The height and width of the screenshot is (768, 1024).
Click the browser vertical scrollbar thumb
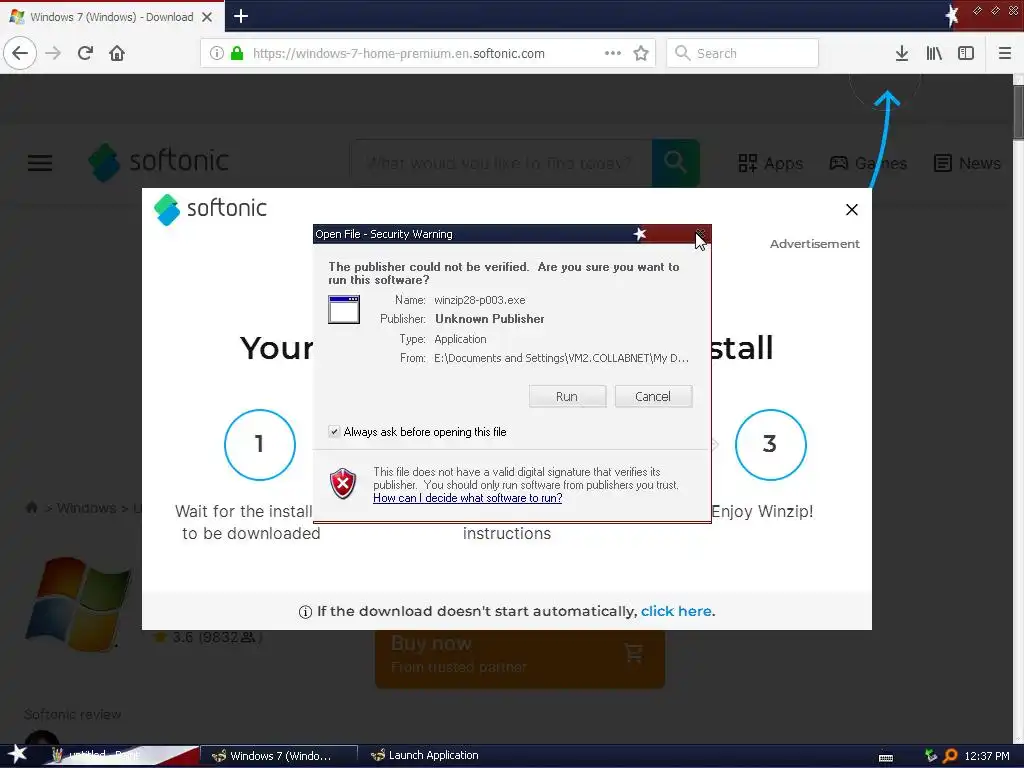pyautogui.click(x=1018, y=112)
